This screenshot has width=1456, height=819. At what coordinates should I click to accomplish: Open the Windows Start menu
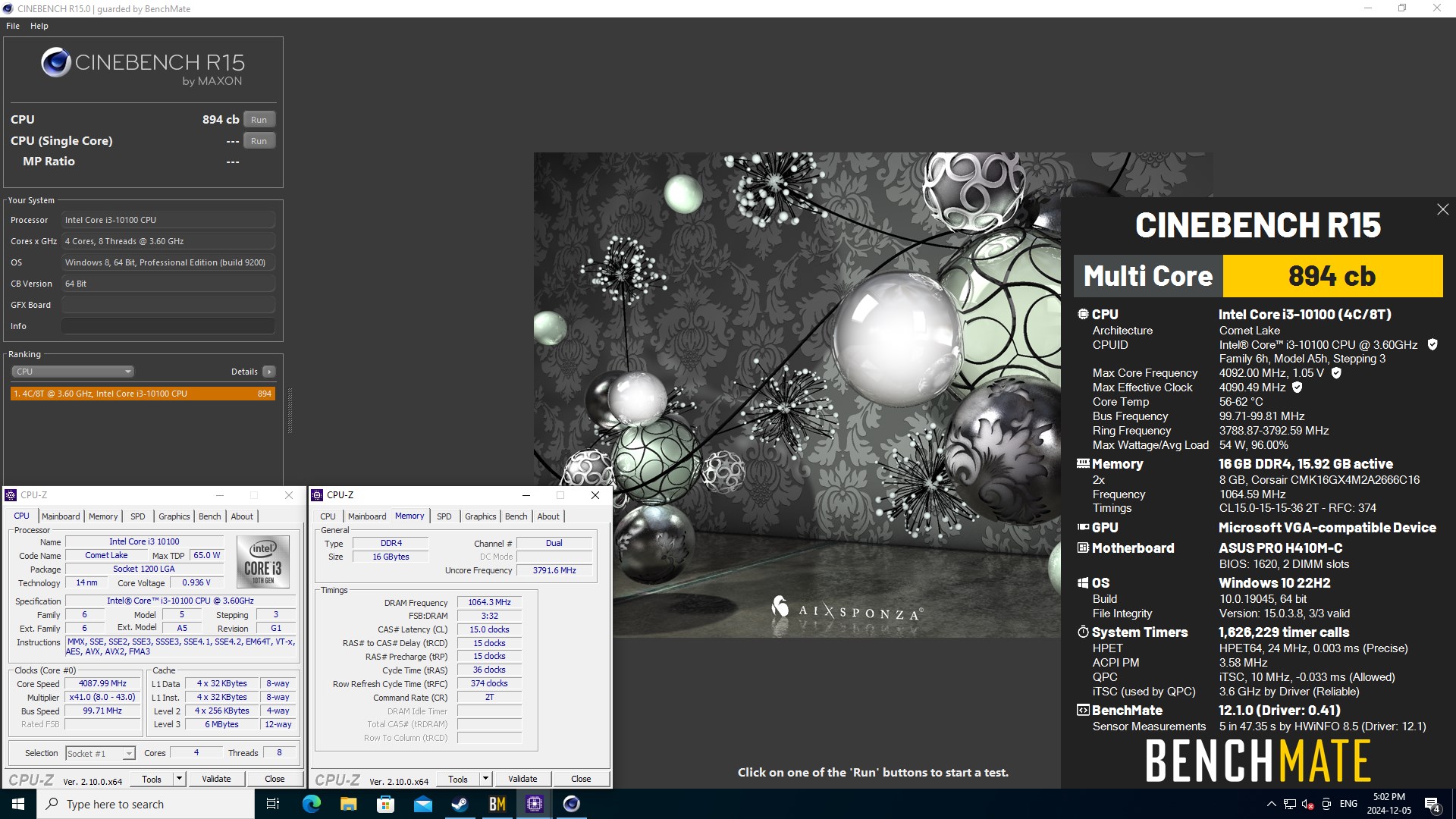coord(18,804)
